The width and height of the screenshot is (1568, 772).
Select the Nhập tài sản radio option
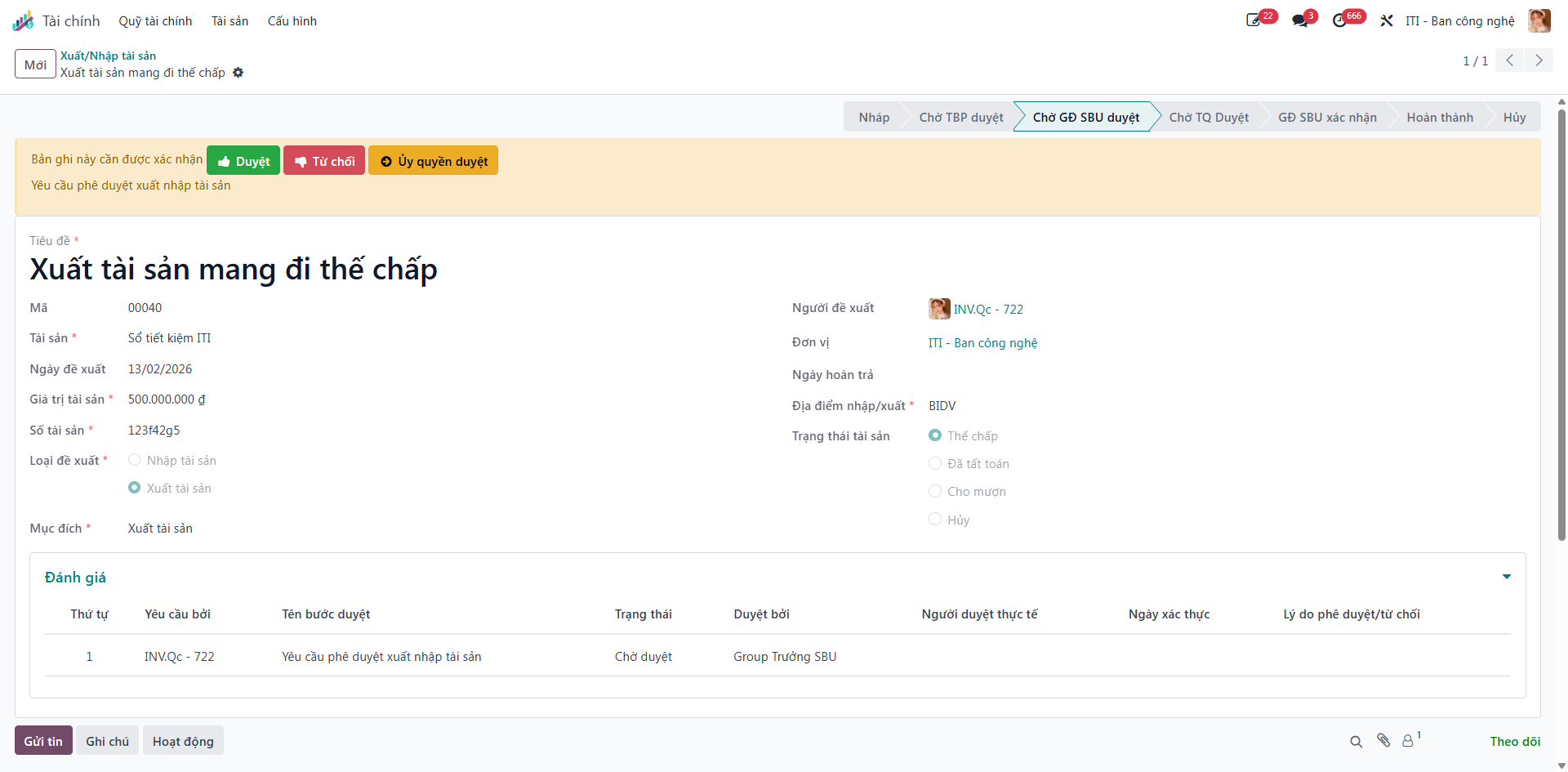click(x=135, y=460)
